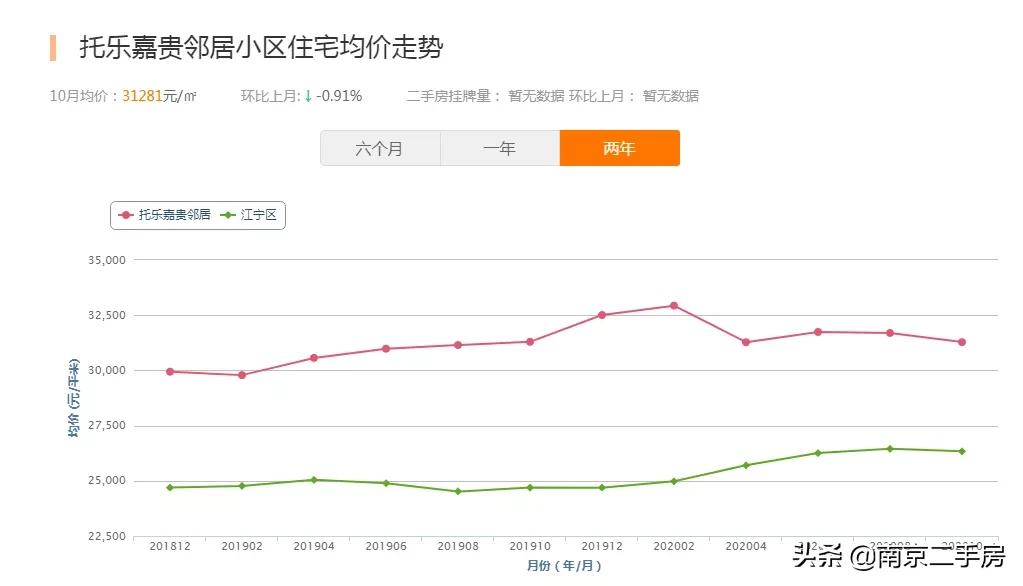Switch to the 一年 tab

499,147
